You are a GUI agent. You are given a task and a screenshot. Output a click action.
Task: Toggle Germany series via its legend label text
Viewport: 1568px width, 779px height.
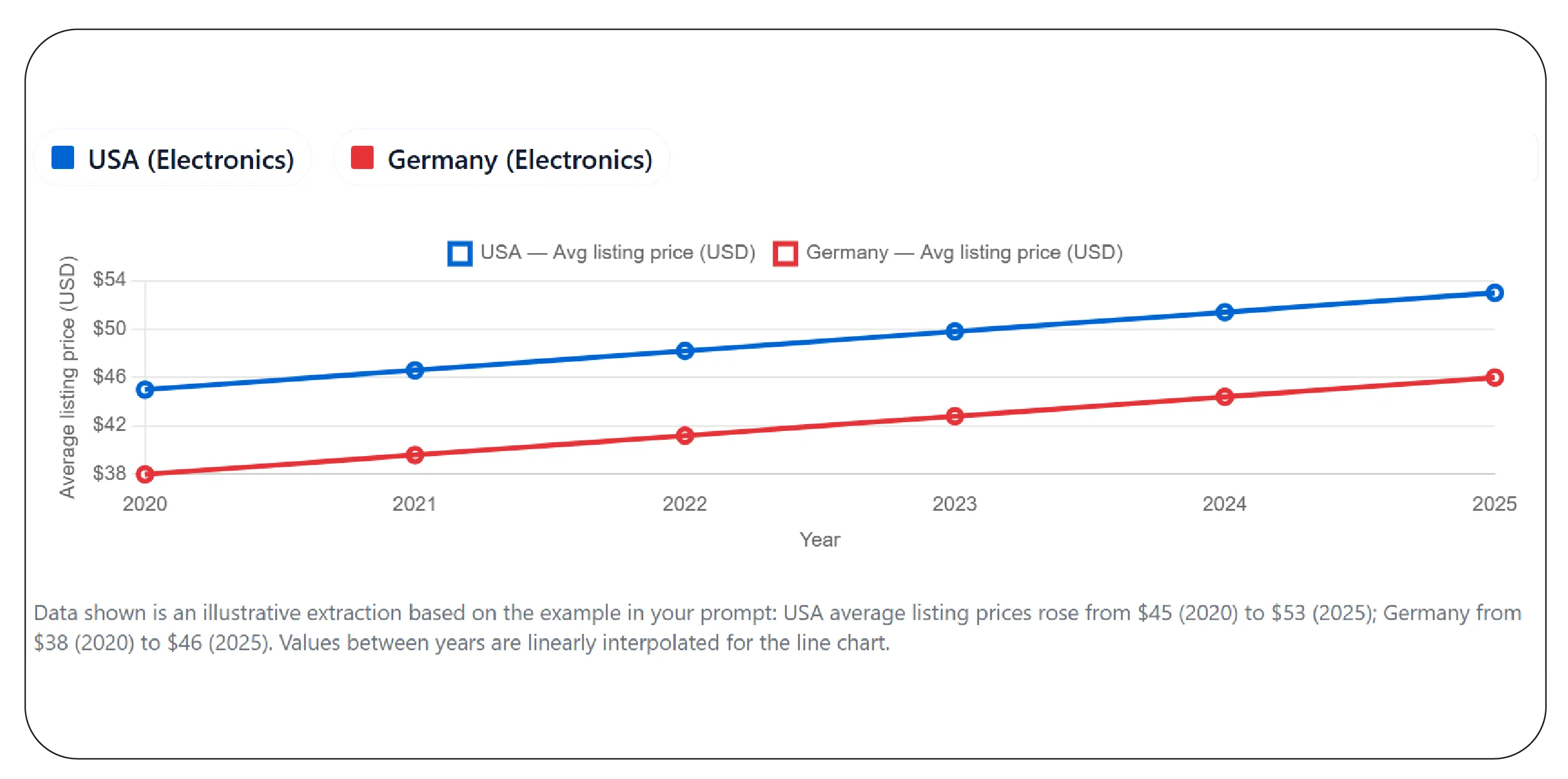[x=964, y=253]
